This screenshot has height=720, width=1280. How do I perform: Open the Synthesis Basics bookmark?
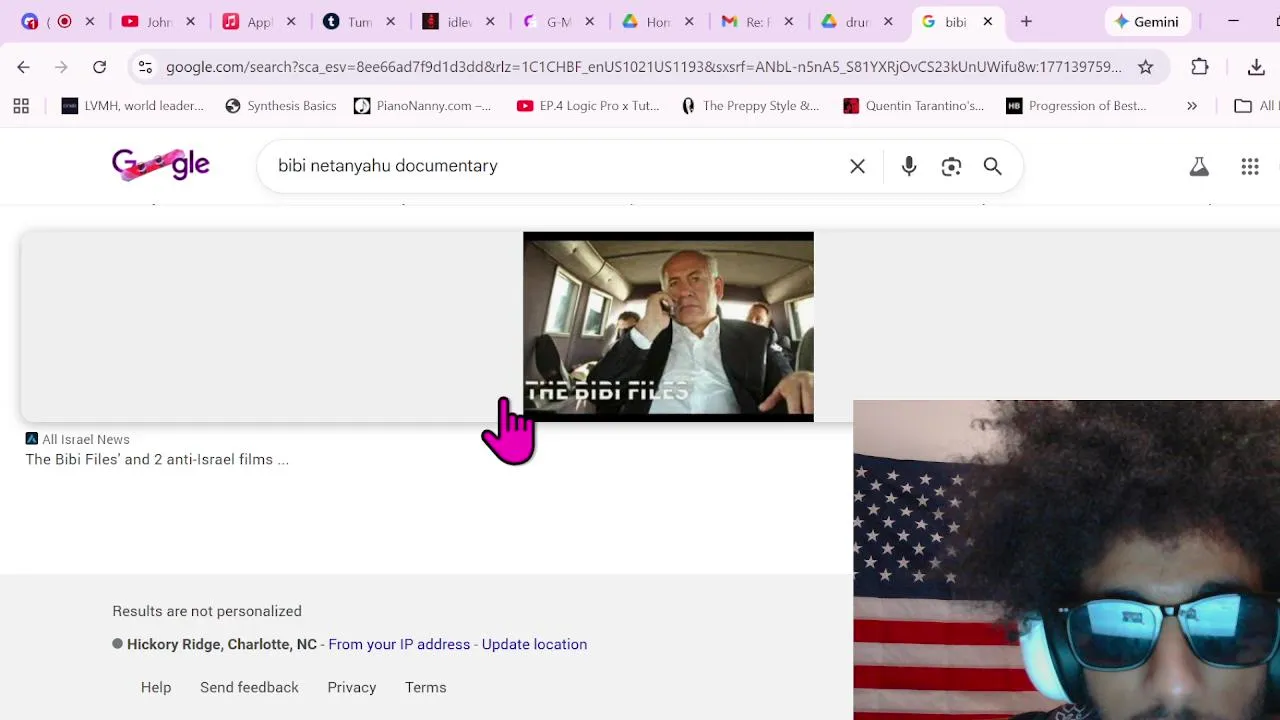pyautogui.click(x=281, y=106)
